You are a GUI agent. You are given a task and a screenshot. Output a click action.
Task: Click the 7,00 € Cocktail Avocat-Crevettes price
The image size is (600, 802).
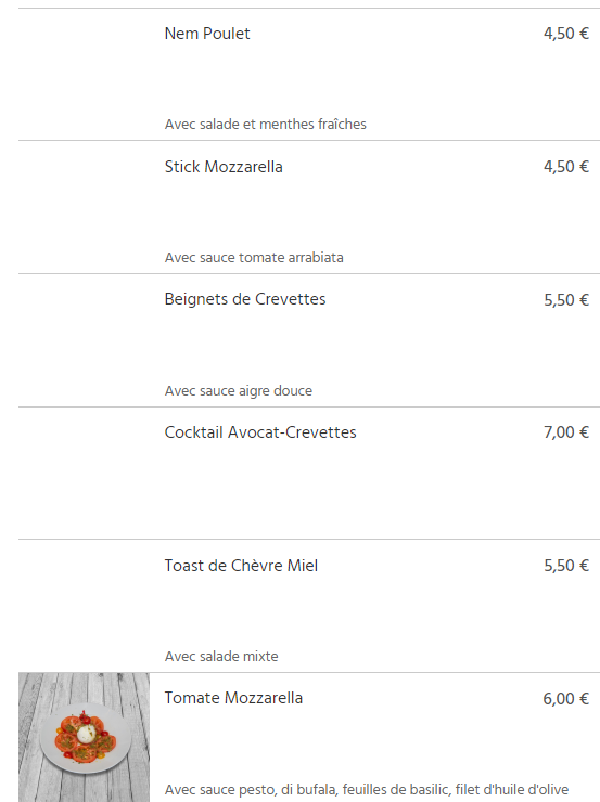pos(566,432)
